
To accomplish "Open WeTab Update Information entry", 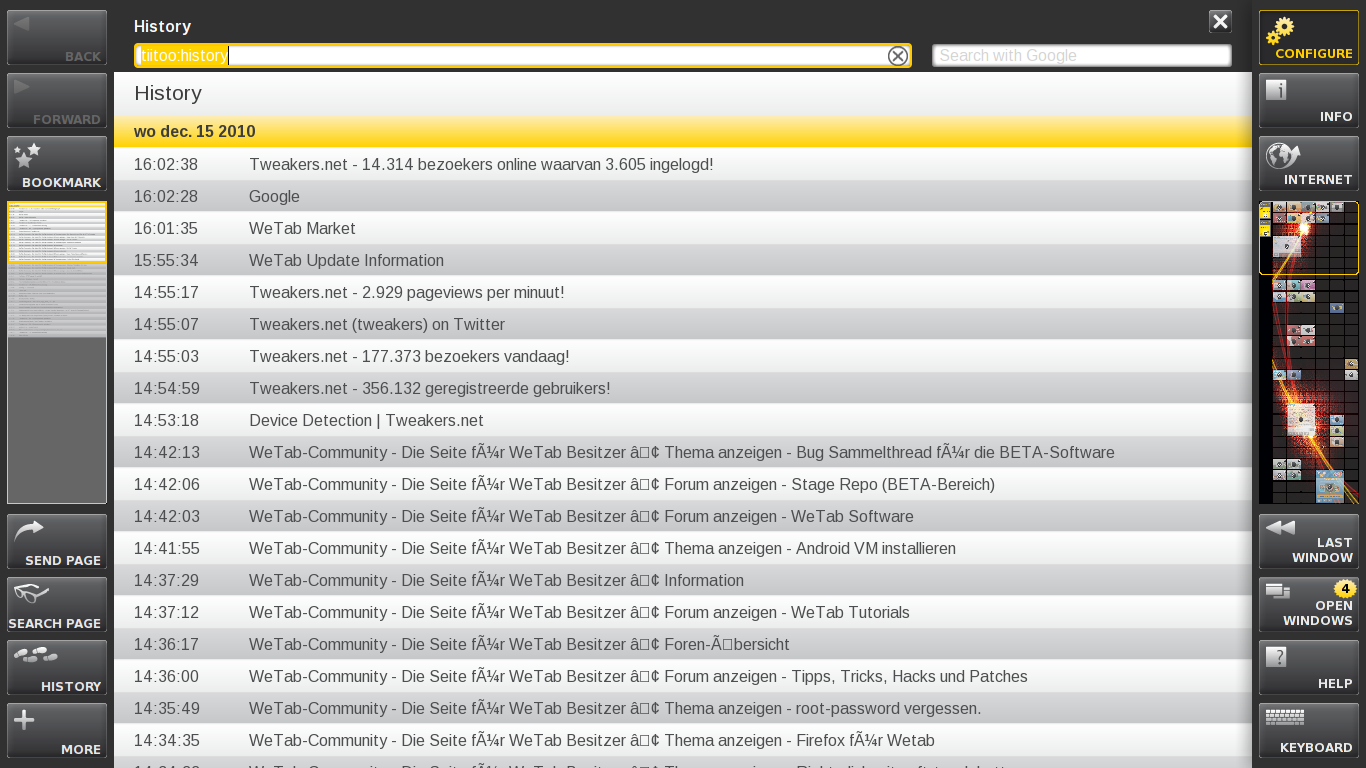I will (x=683, y=261).
